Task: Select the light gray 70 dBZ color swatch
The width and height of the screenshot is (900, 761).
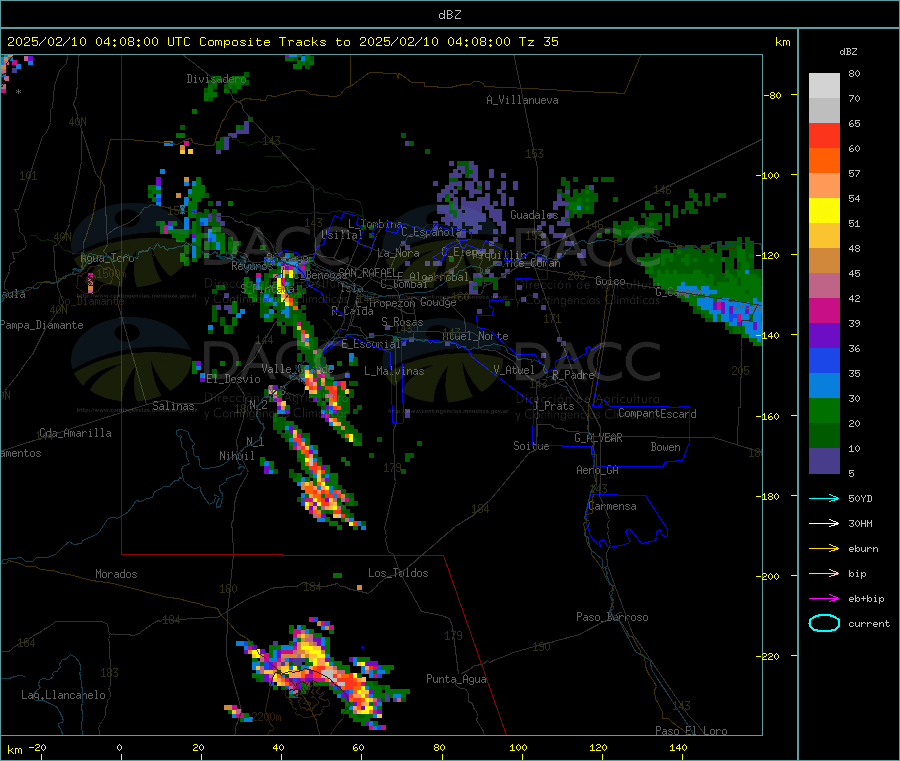Action: click(x=824, y=110)
